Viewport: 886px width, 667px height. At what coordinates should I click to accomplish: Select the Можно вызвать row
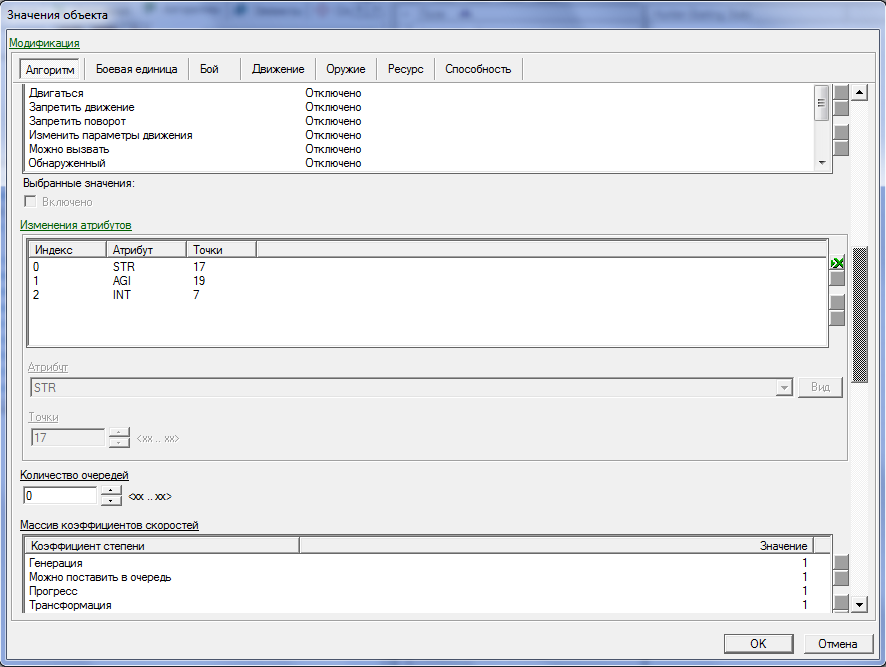[420, 149]
